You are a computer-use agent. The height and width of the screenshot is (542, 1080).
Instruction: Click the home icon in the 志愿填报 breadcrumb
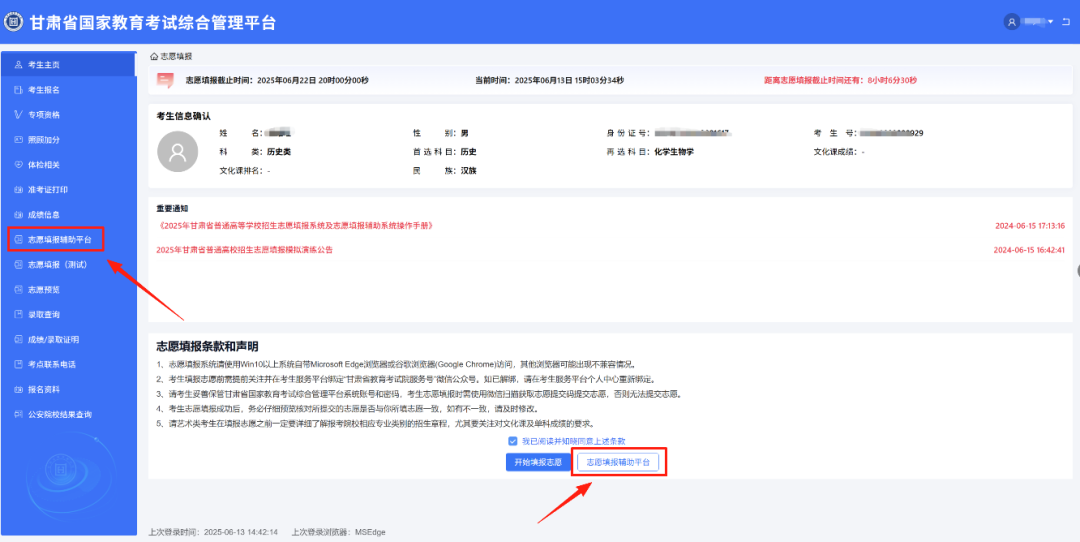154,57
